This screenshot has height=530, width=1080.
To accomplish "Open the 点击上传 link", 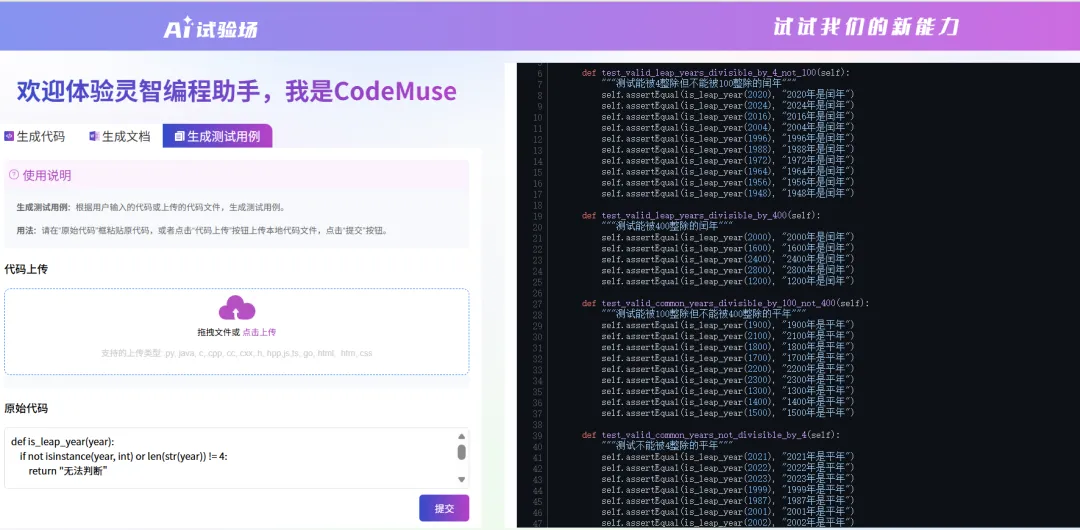I will [x=259, y=332].
